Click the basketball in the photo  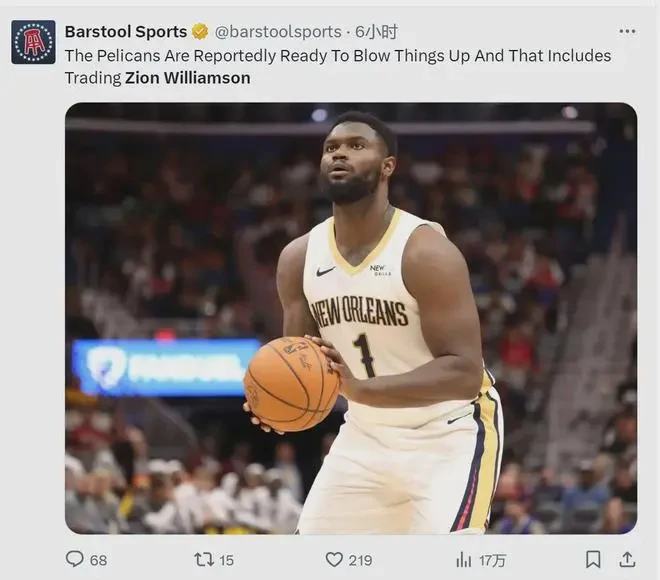pos(292,384)
